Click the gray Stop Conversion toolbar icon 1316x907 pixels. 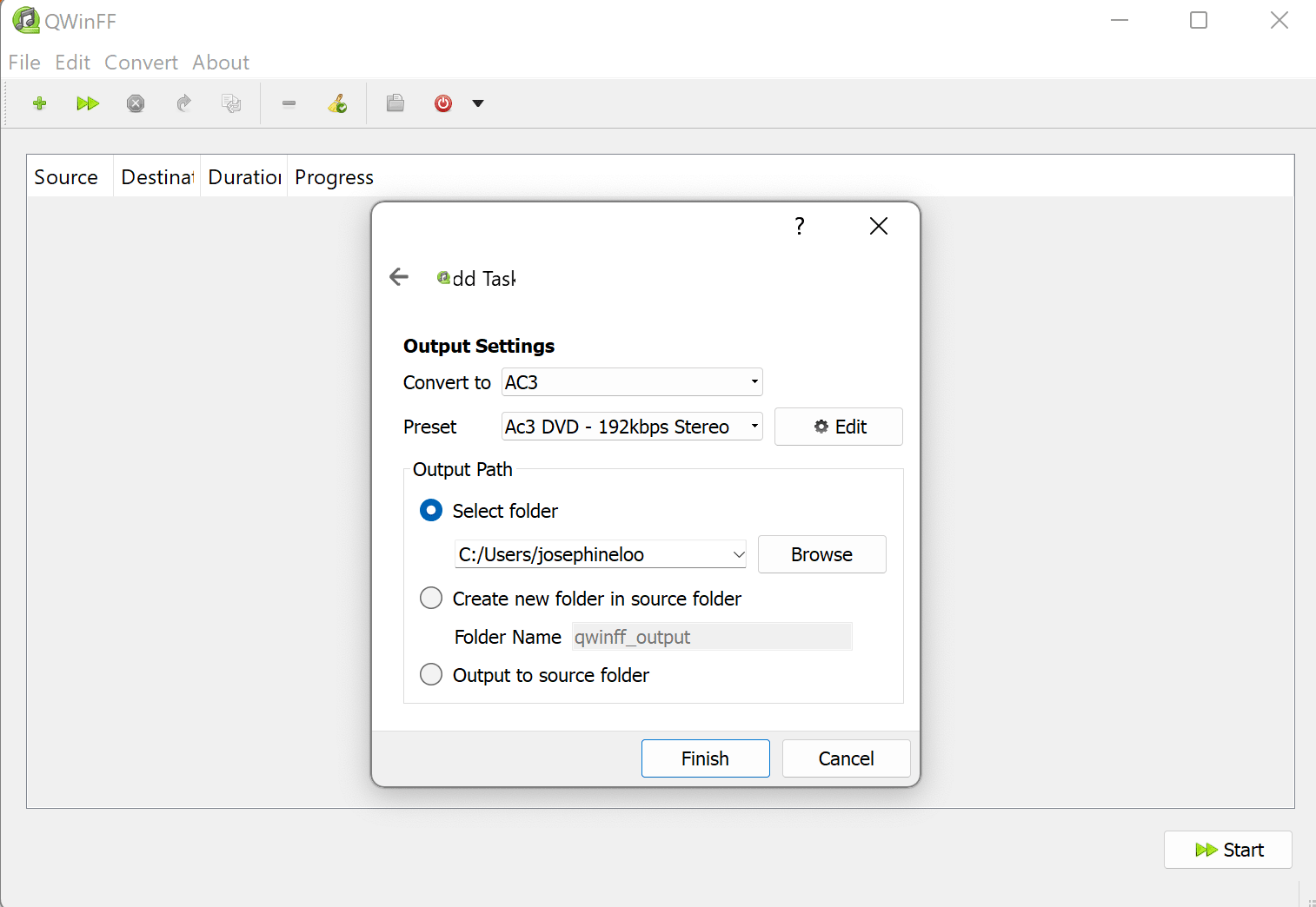pos(136,103)
